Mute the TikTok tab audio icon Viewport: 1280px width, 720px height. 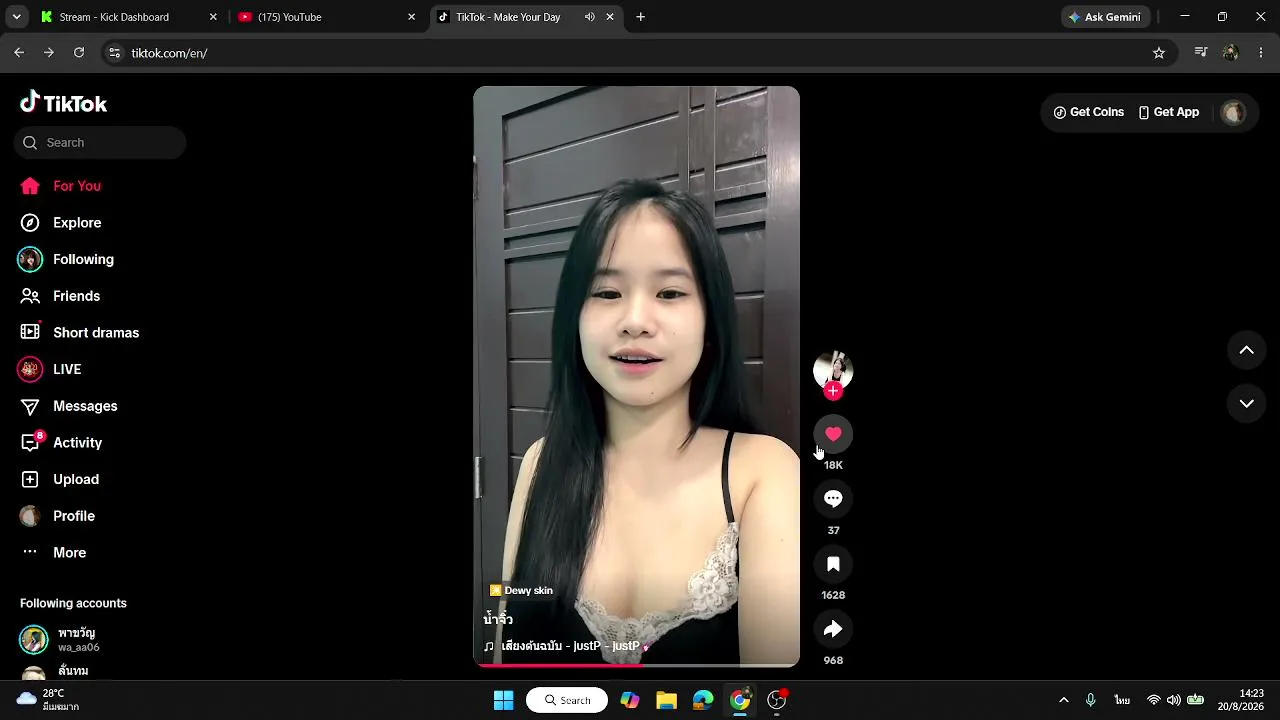(x=590, y=17)
